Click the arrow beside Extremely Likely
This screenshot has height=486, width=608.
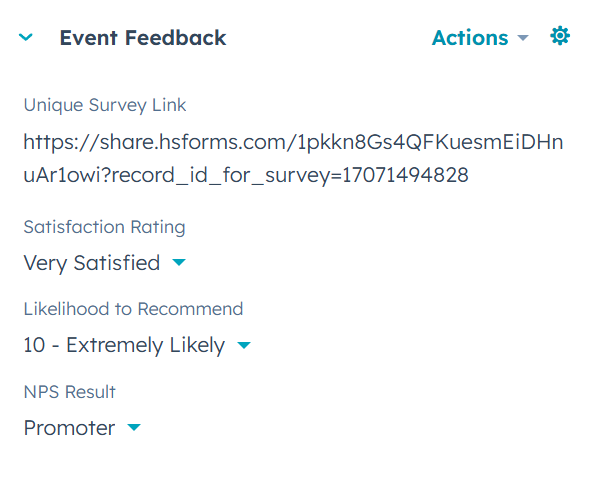[244, 345]
